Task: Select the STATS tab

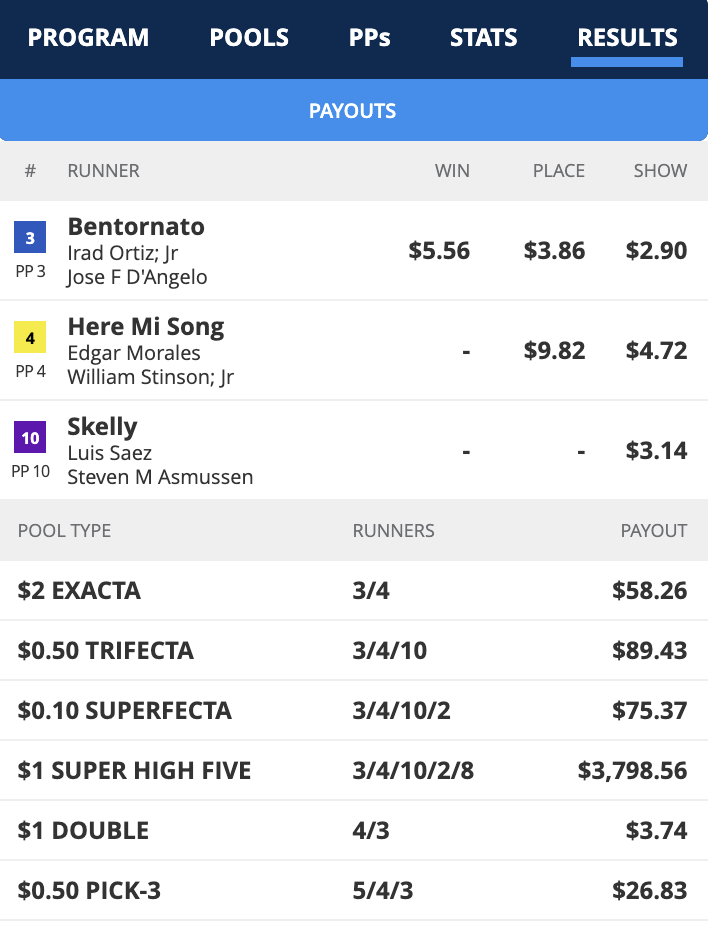Action: [483, 38]
